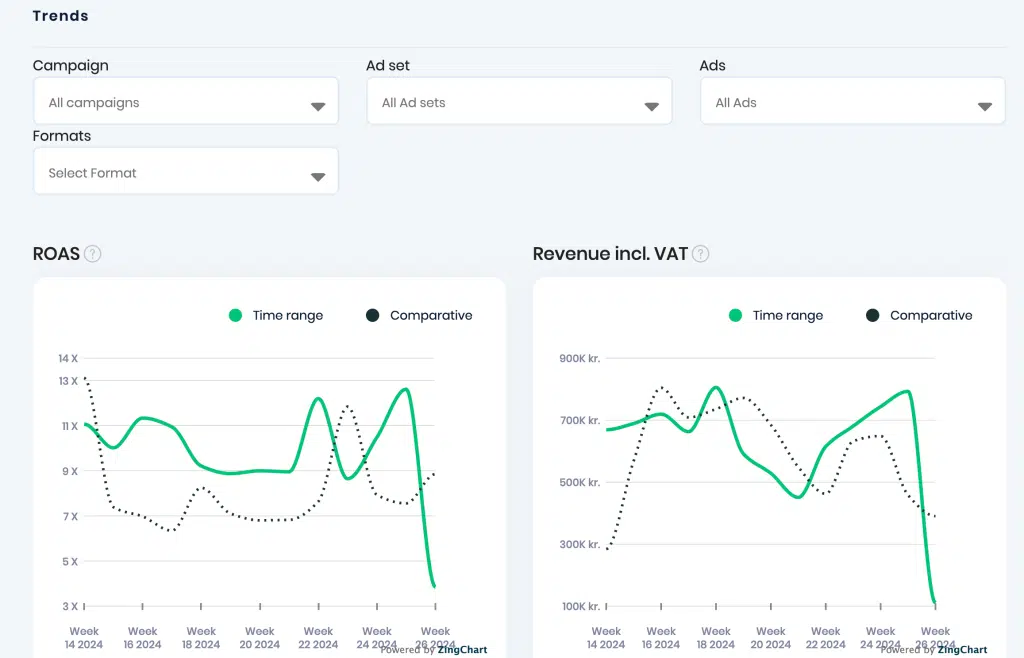
Task: Select the 5 X axis label
Action: pos(70,561)
